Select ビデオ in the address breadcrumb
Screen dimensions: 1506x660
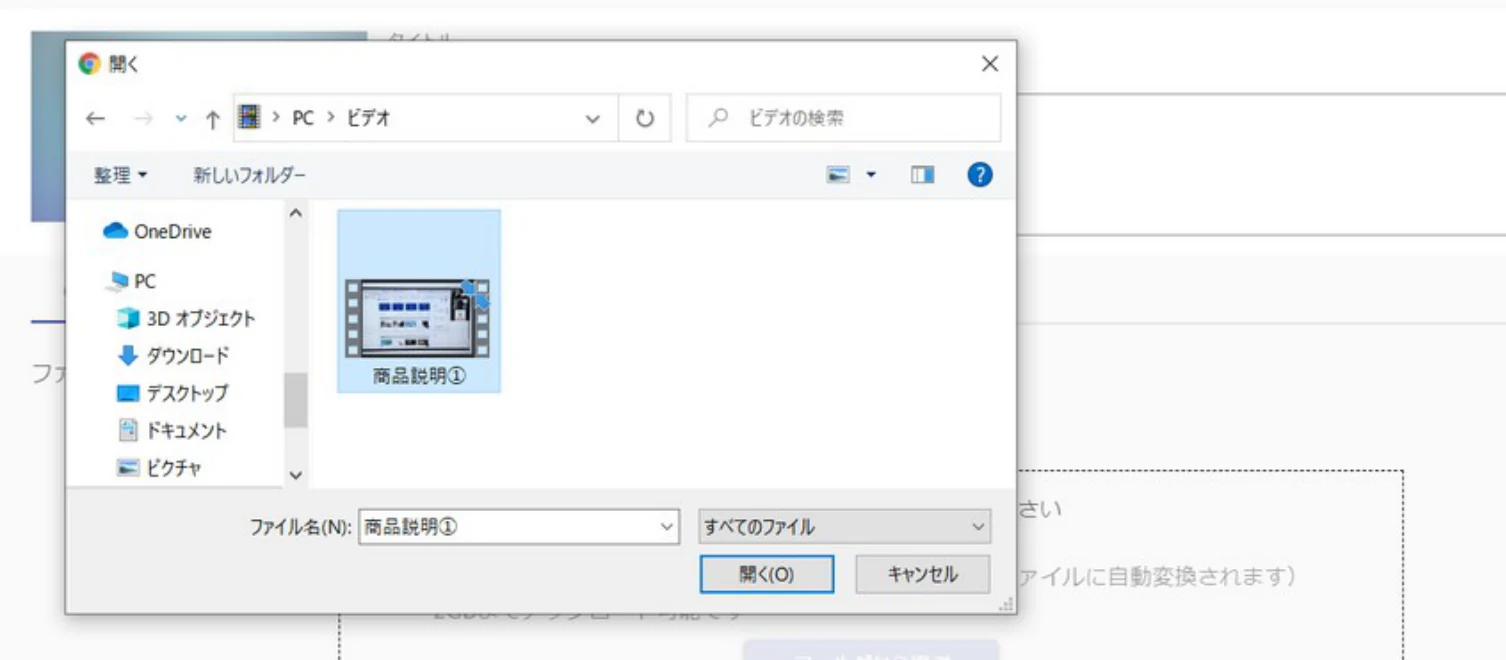(x=368, y=118)
